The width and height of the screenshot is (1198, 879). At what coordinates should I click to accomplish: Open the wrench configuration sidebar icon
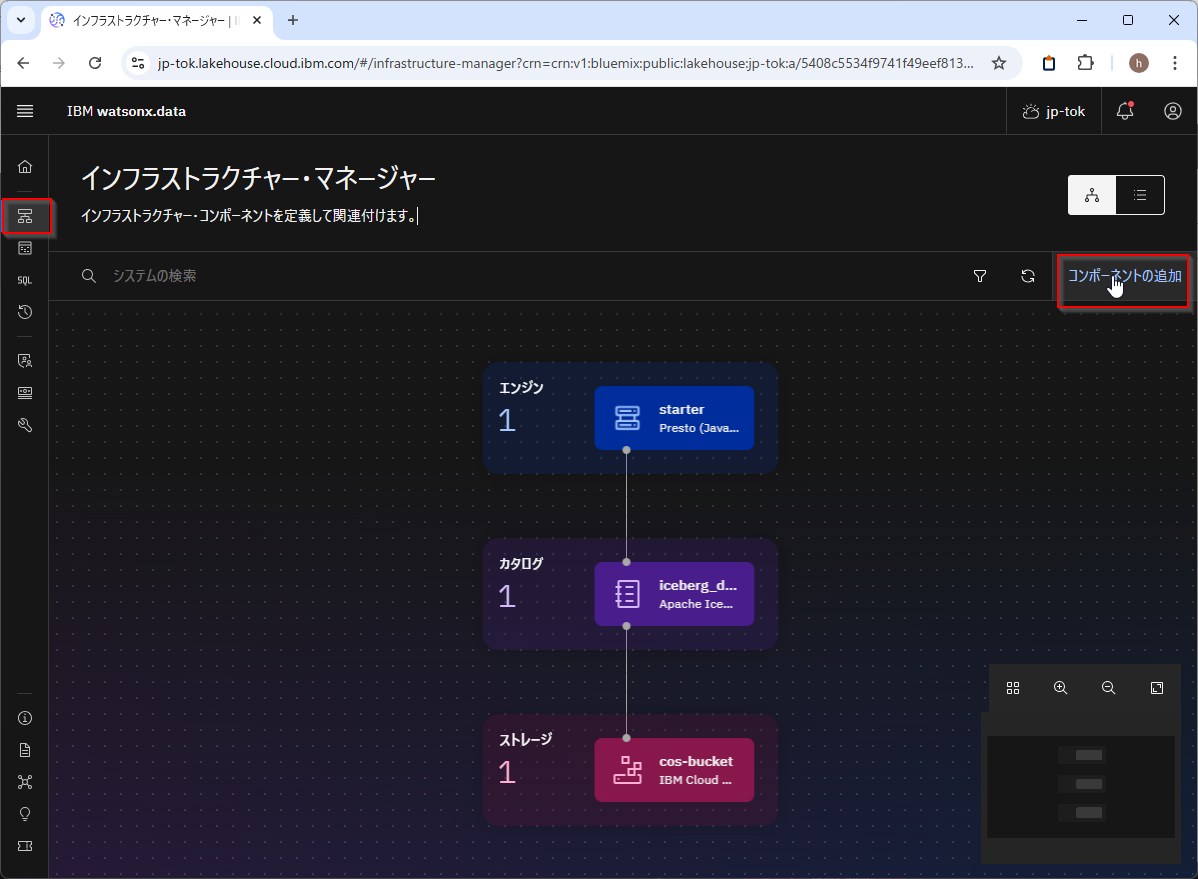click(25, 425)
